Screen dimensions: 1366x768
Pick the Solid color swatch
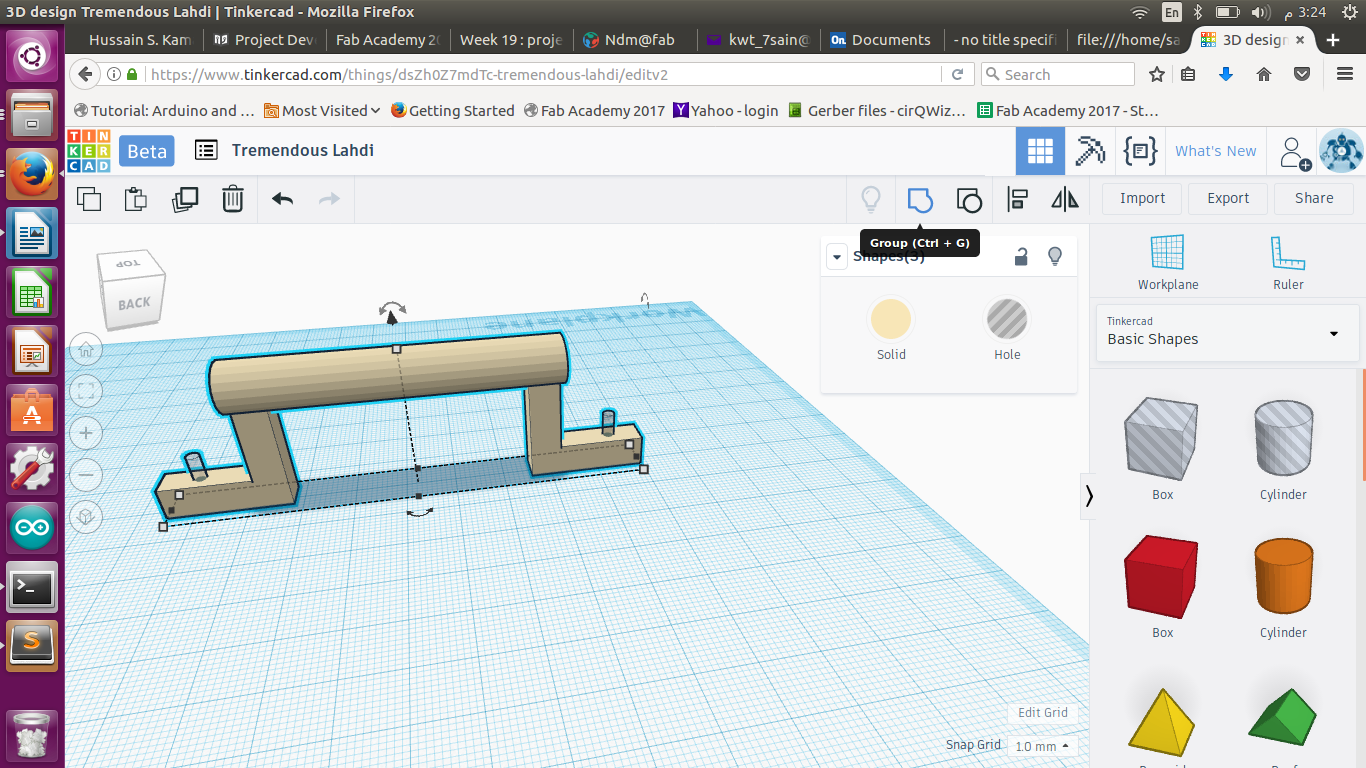tap(890, 320)
